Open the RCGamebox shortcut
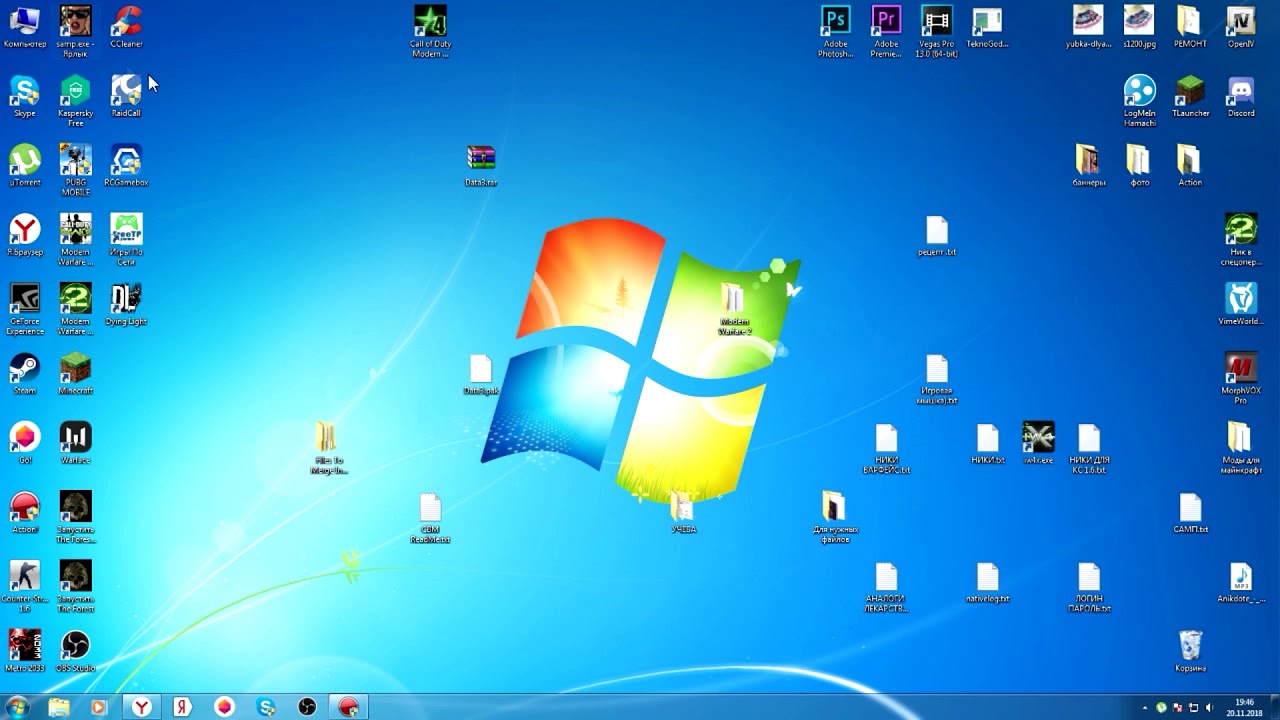This screenshot has height=720, width=1280. (x=126, y=166)
